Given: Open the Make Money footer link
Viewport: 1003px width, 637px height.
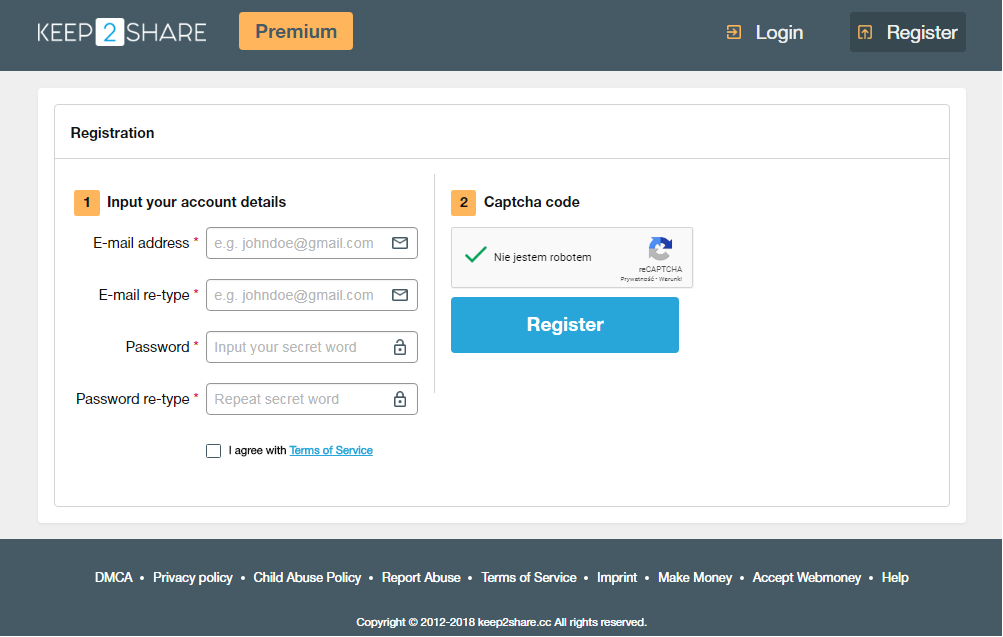Looking at the screenshot, I should 695,578.
